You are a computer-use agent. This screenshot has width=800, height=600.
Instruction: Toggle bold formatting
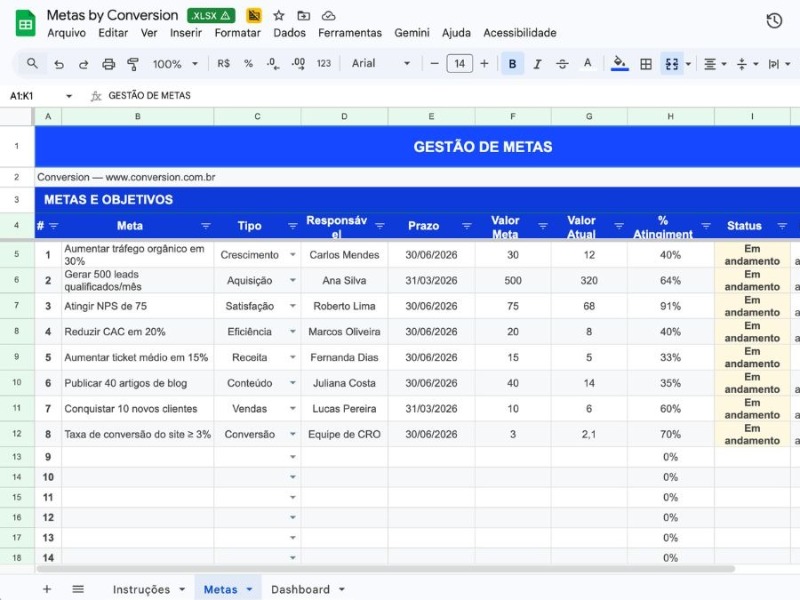(514, 63)
